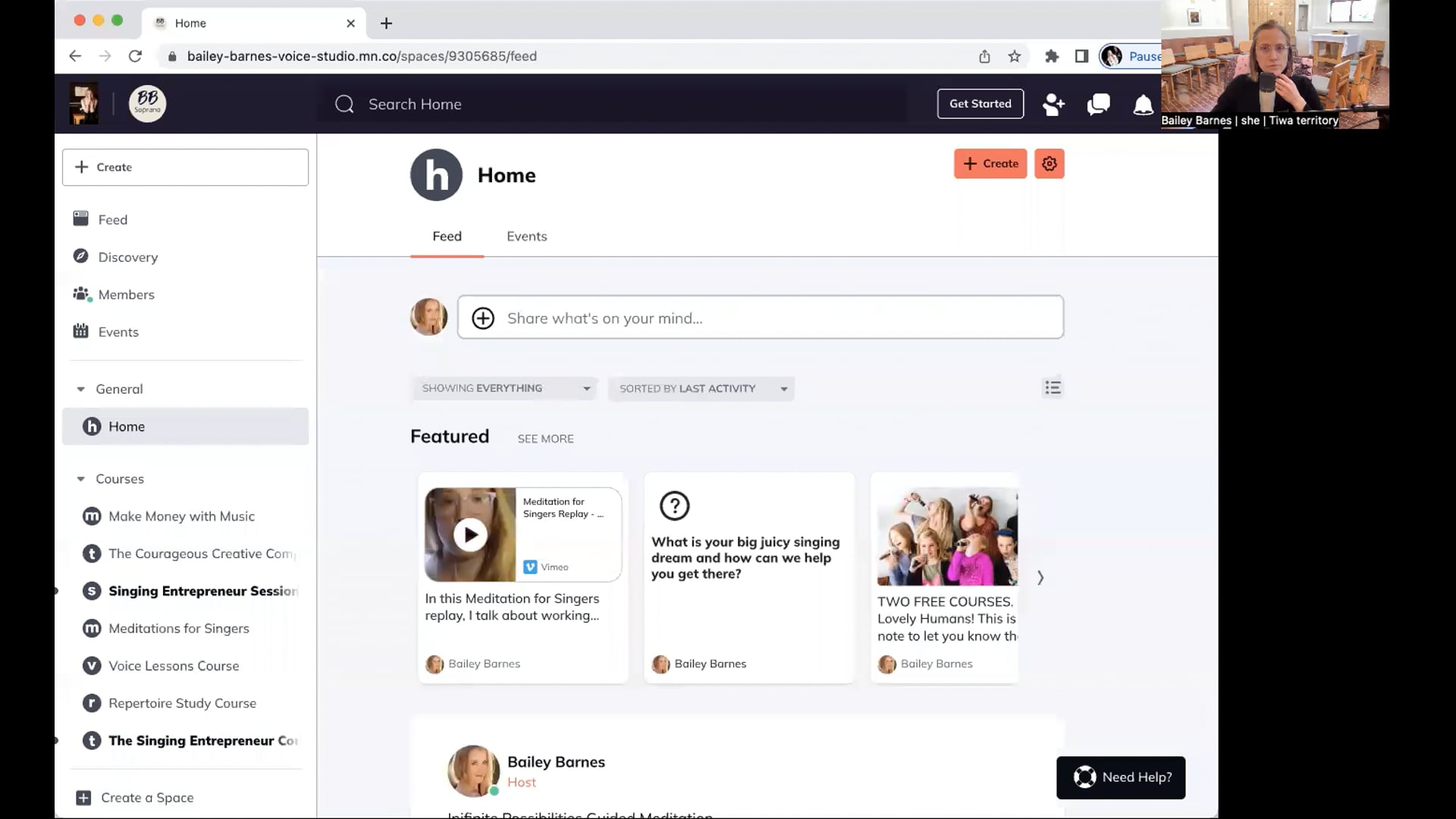The image size is (1456, 819).
Task: Open Home space settings gear
Action: [x=1050, y=164]
